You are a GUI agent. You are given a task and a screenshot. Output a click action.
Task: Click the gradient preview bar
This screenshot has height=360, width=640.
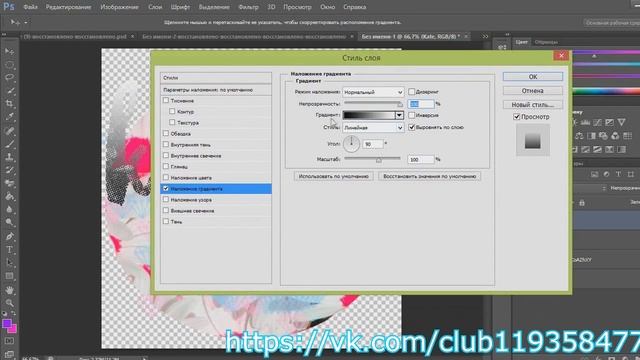click(369, 116)
